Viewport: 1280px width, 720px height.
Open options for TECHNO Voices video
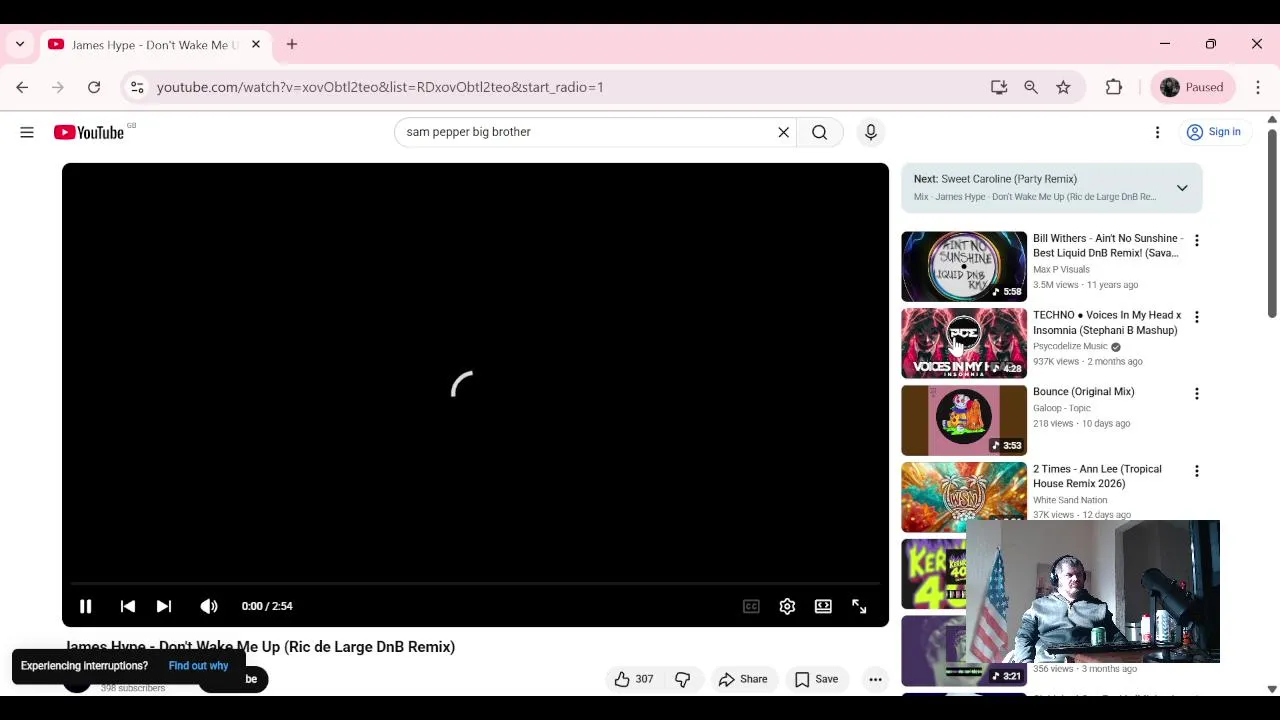point(1196,317)
